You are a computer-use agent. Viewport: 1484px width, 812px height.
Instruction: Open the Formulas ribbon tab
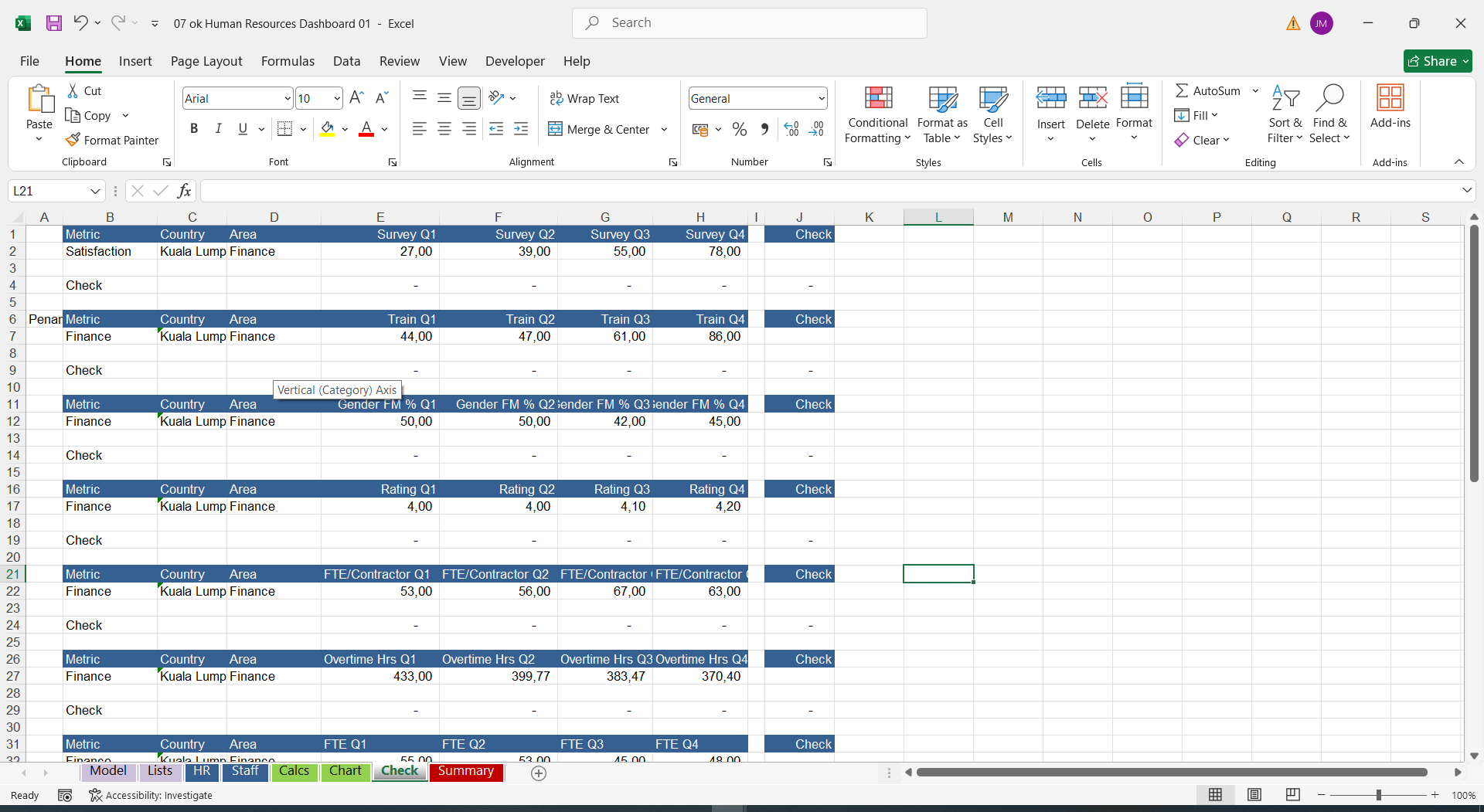tap(288, 61)
